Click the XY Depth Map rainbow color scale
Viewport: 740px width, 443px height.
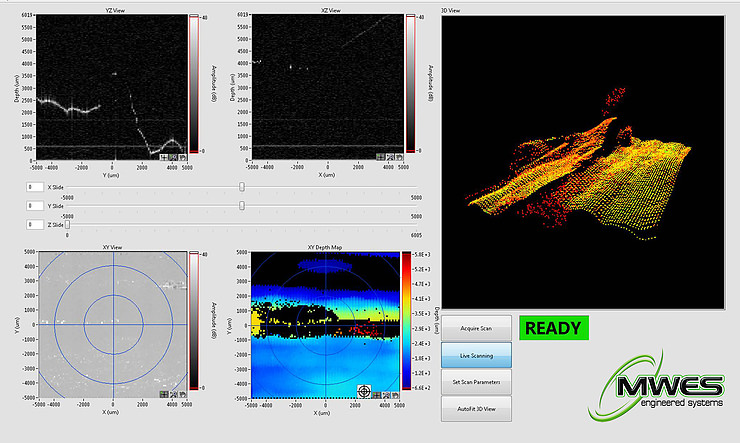pos(406,321)
